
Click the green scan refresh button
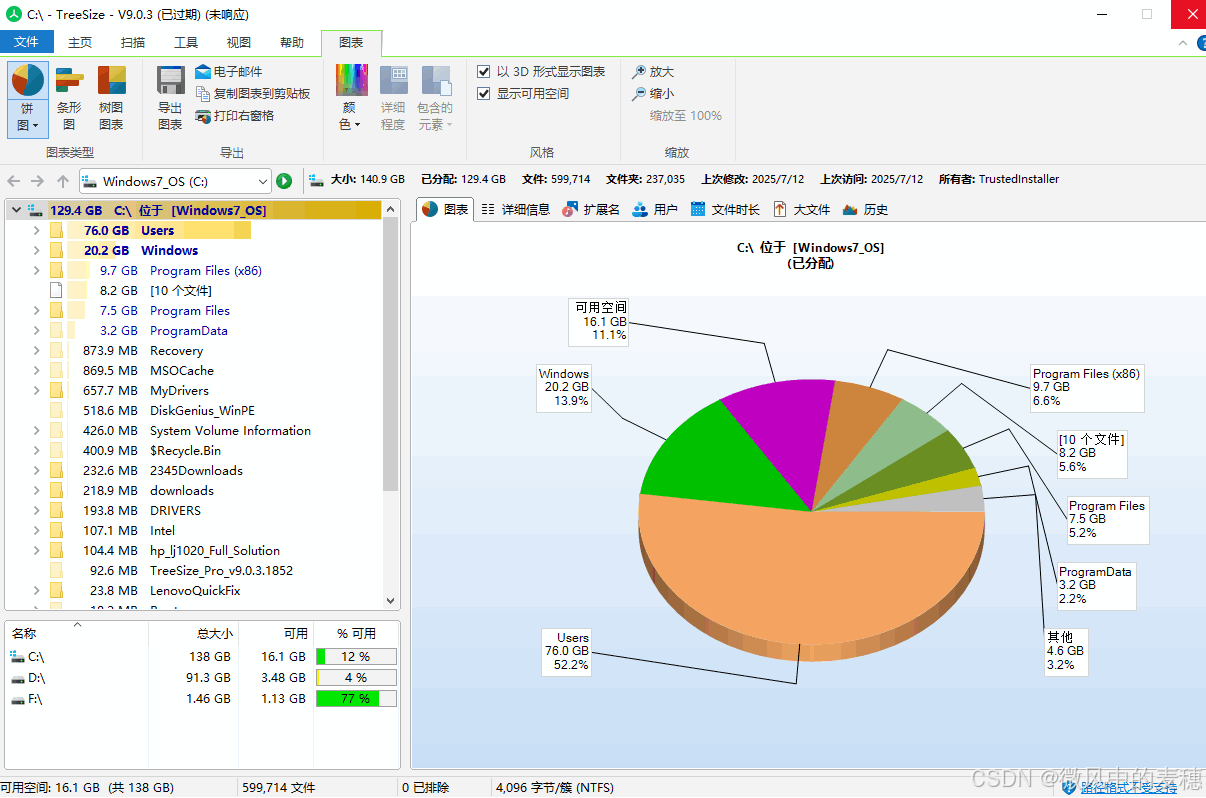tap(284, 181)
